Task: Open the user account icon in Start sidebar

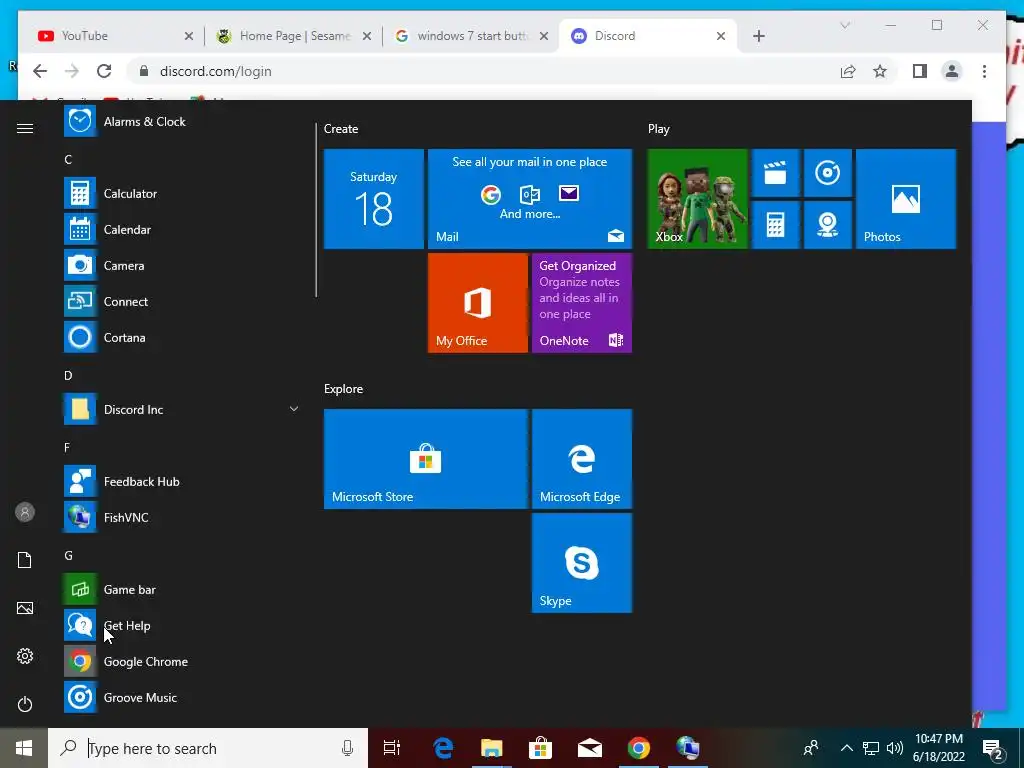Action: 25,512
